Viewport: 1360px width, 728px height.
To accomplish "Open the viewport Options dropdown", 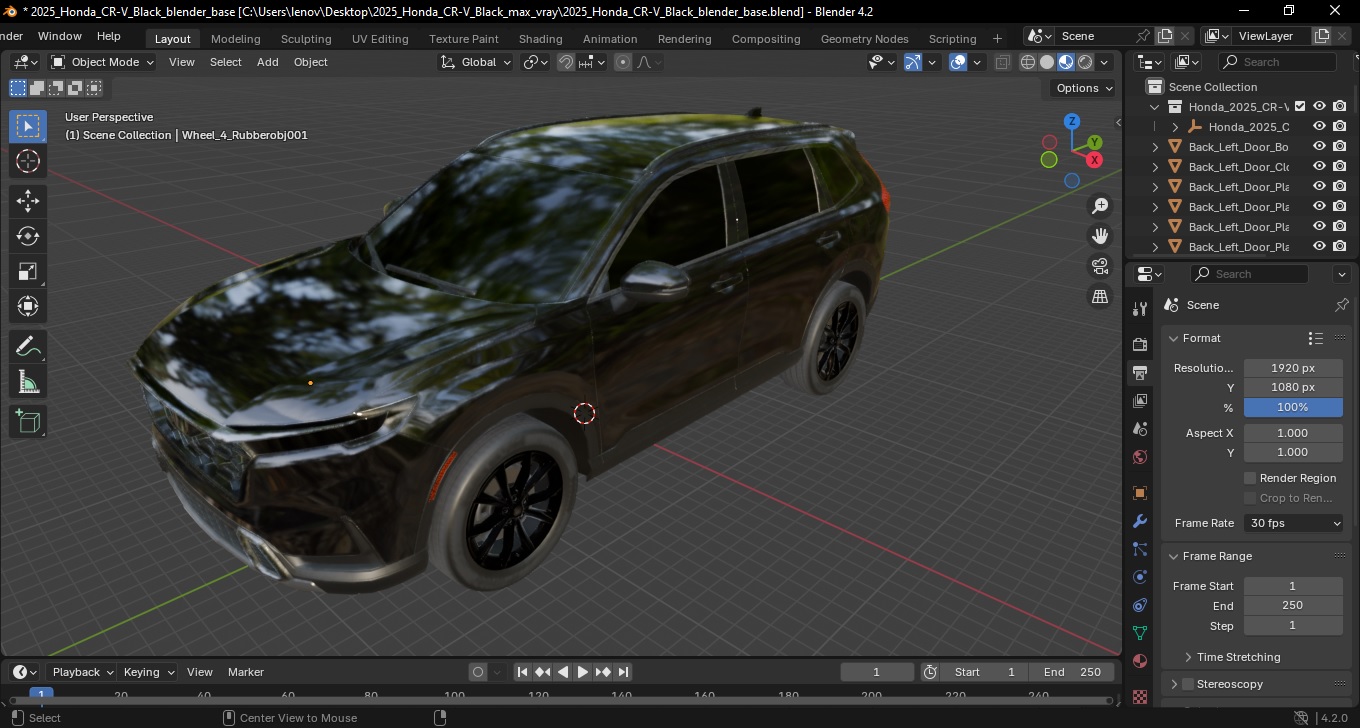I will click(x=1085, y=88).
